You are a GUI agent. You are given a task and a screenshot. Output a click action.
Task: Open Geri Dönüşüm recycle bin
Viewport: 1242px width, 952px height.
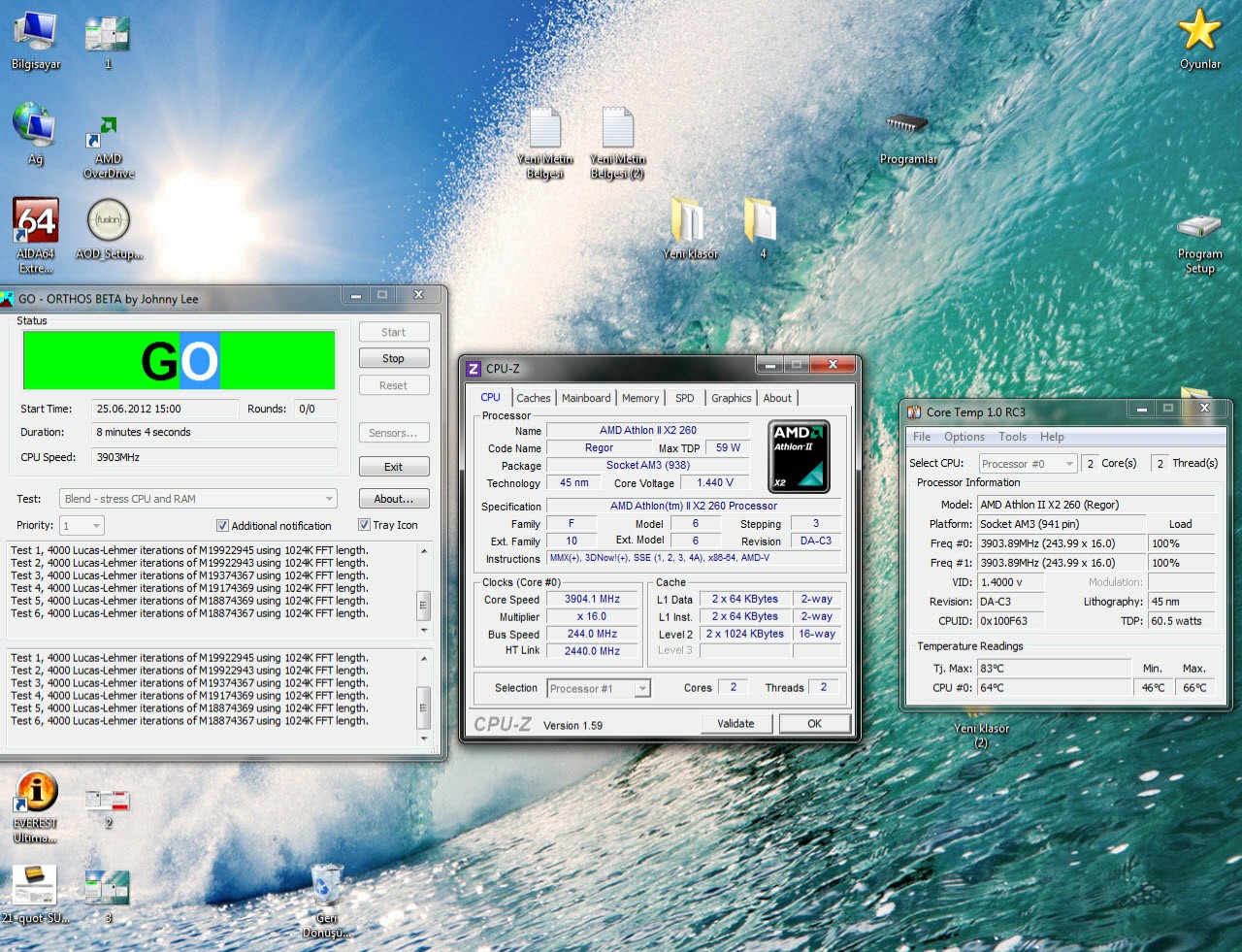point(326,899)
